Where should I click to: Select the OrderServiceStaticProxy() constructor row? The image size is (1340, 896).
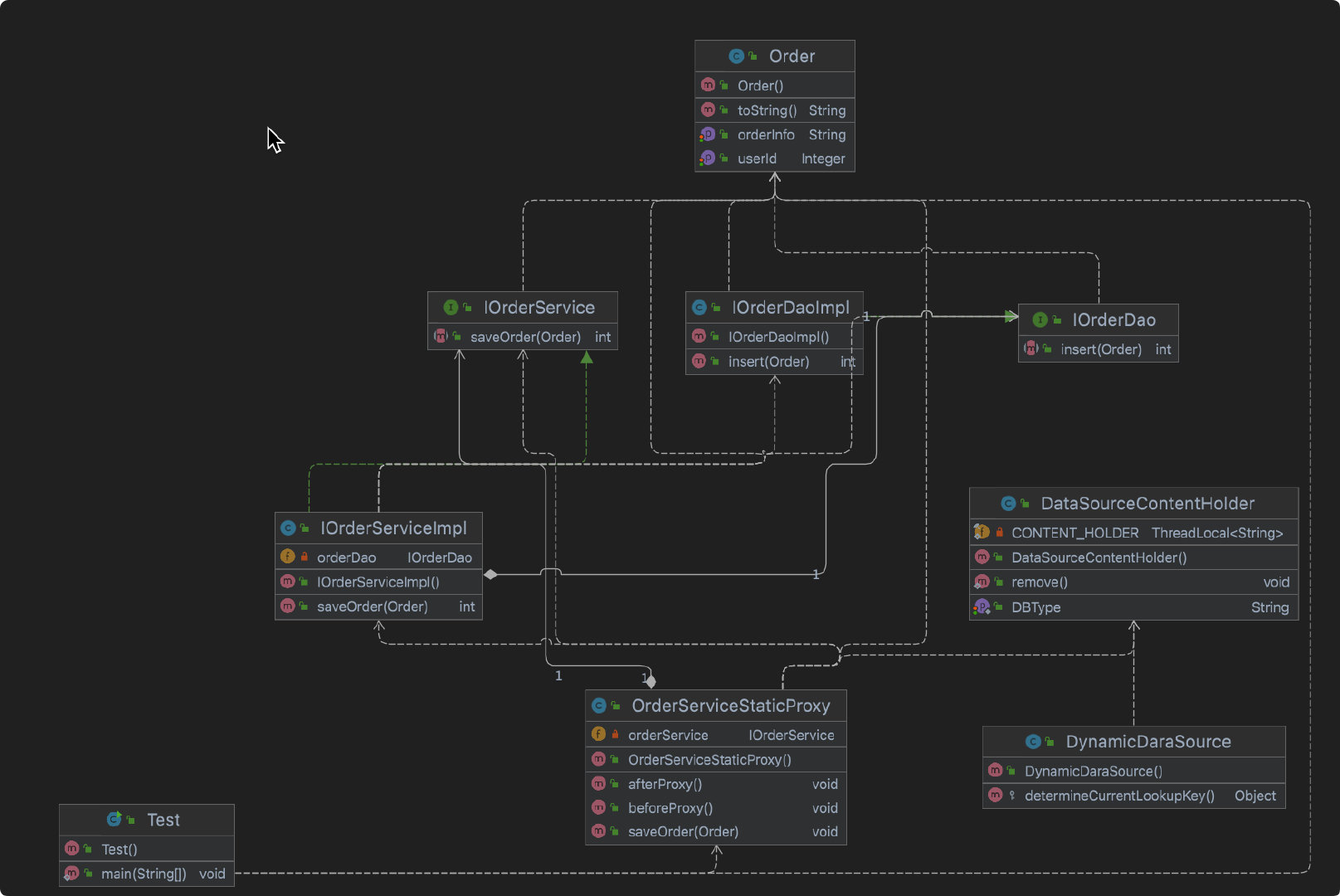pos(716,760)
